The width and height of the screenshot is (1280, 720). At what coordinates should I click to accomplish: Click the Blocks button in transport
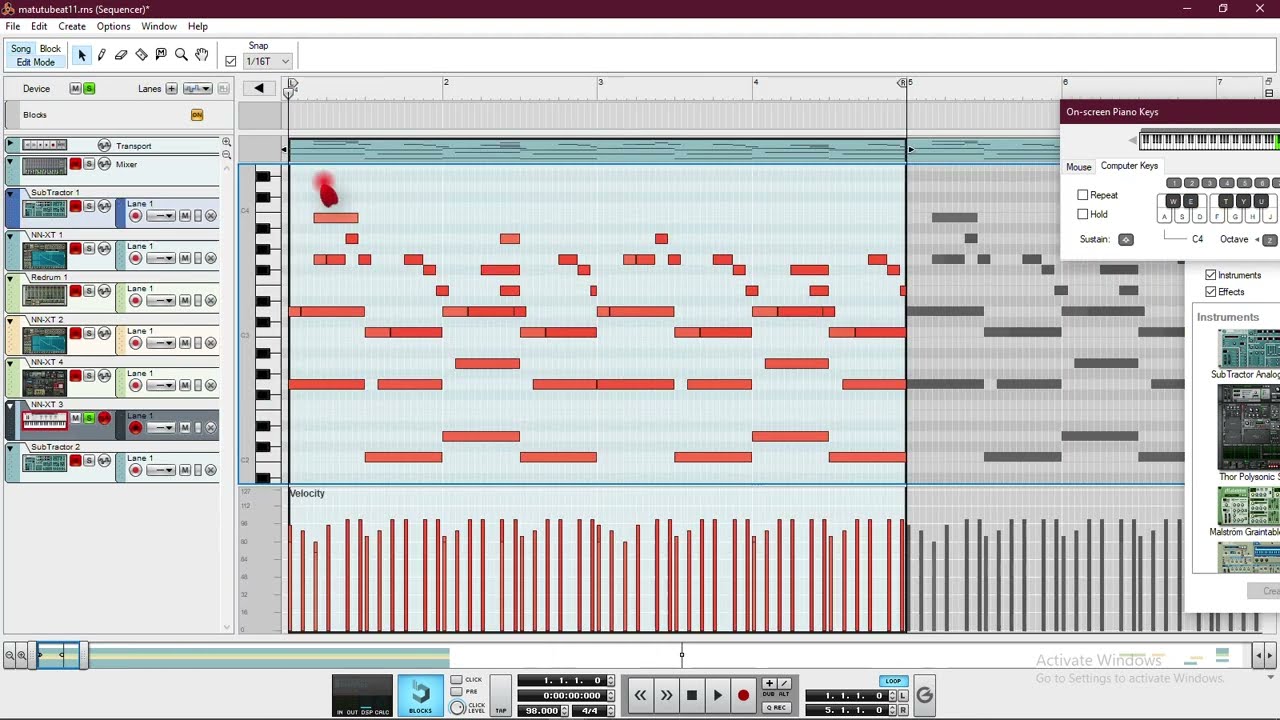pyautogui.click(x=421, y=696)
